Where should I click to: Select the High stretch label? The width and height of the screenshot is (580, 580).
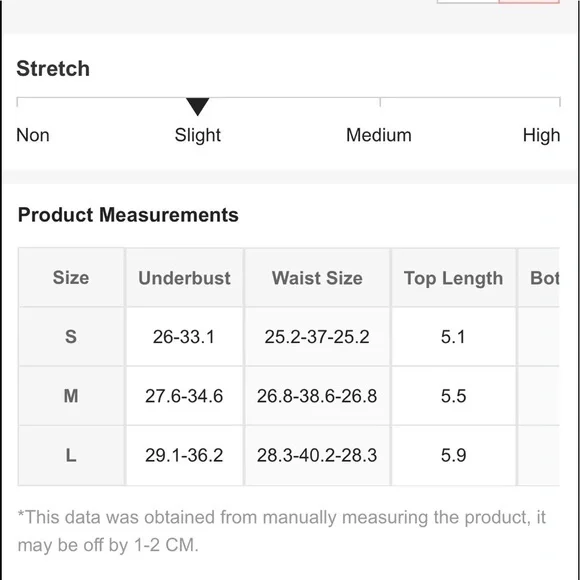click(x=541, y=135)
